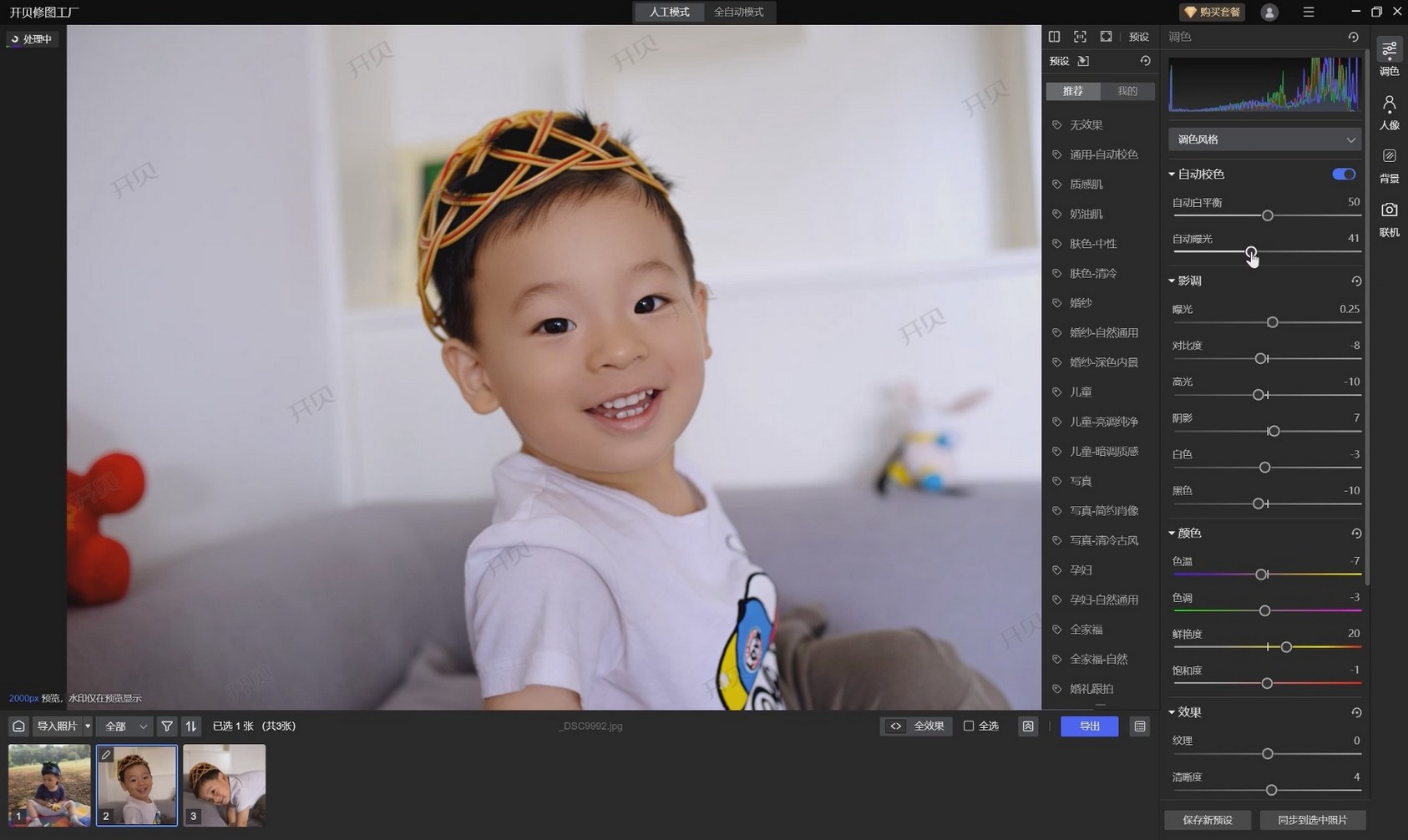Viewport: 1408px width, 840px height.
Task: Toggle the 全效果 effect view button
Action: tap(917, 726)
